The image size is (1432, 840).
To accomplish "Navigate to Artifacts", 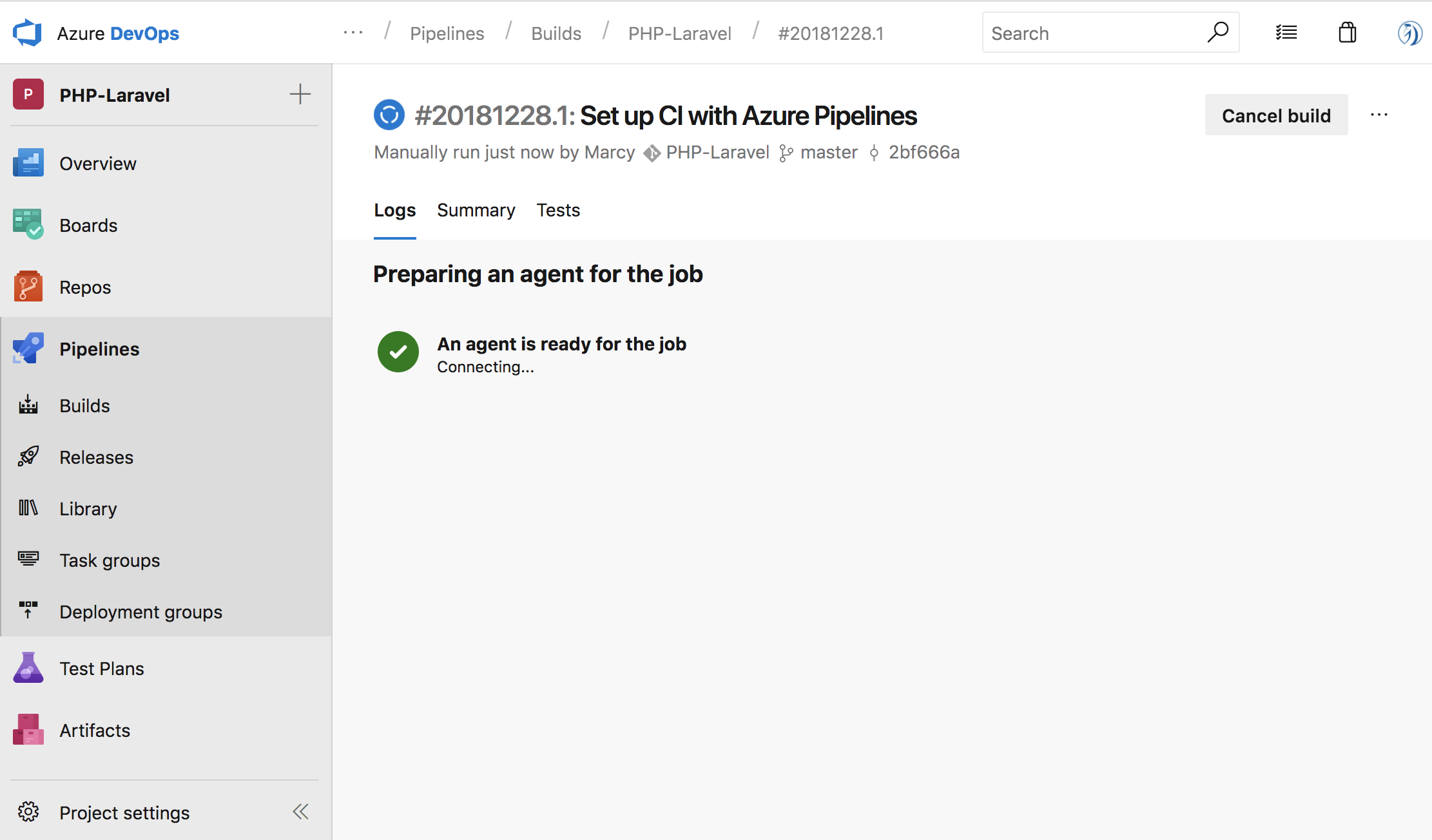I will coord(94,730).
